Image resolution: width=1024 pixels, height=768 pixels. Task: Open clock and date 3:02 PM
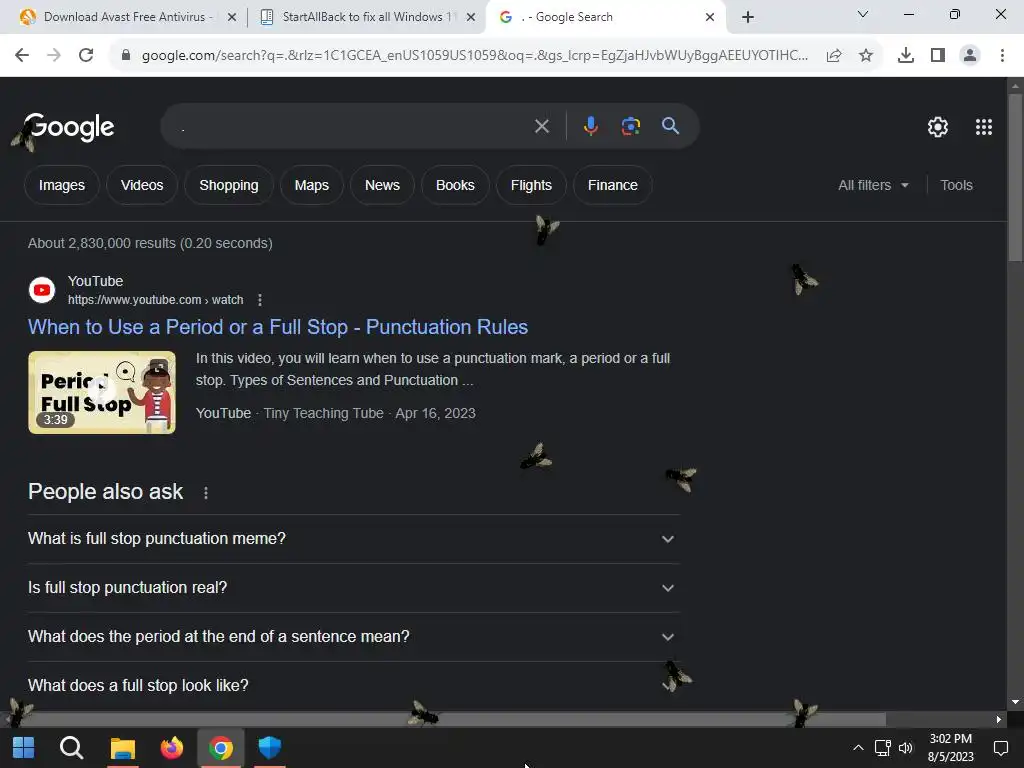[x=950, y=748]
